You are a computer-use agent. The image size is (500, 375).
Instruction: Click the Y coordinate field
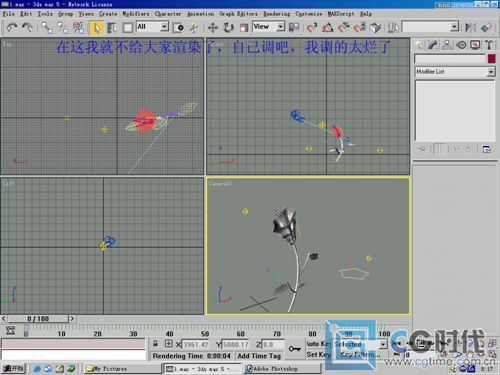(236, 344)
